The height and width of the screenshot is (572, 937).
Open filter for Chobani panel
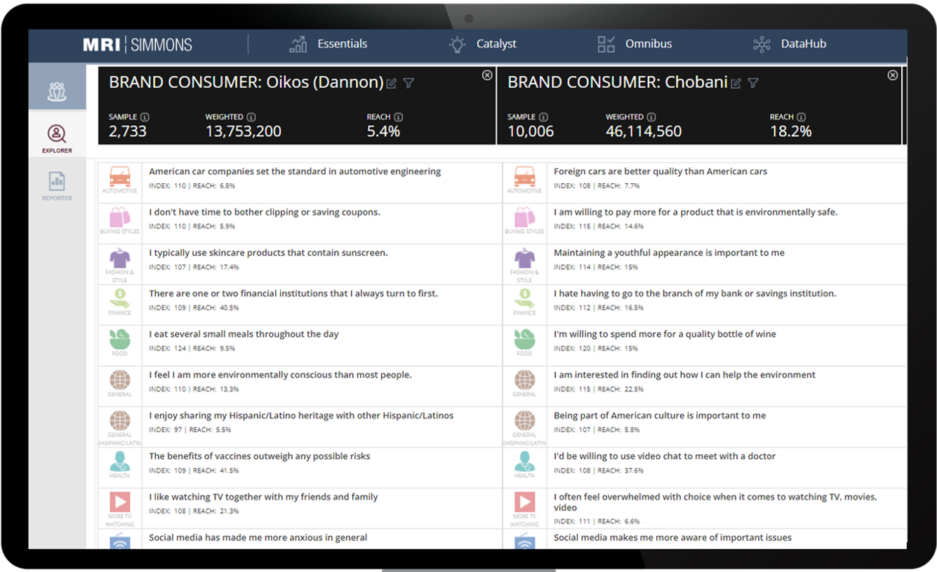[753, 83]
